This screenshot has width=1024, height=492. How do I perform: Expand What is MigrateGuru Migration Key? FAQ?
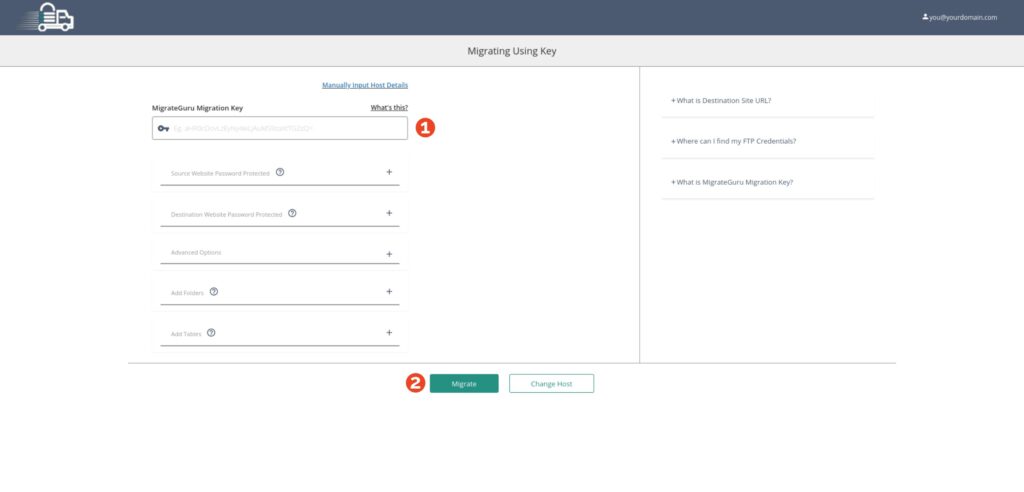732,182
